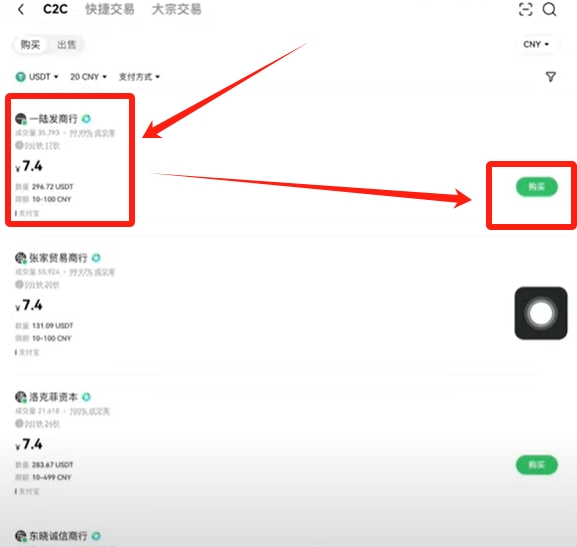Expand the USDT coin dropdown
Screen dimensions: 577x547
[37, 77]
